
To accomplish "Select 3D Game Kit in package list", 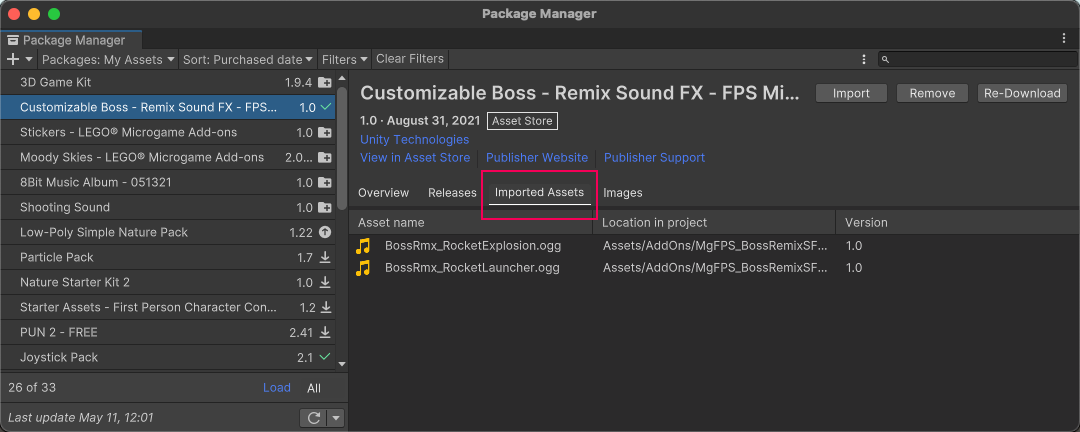I will 168,83.
